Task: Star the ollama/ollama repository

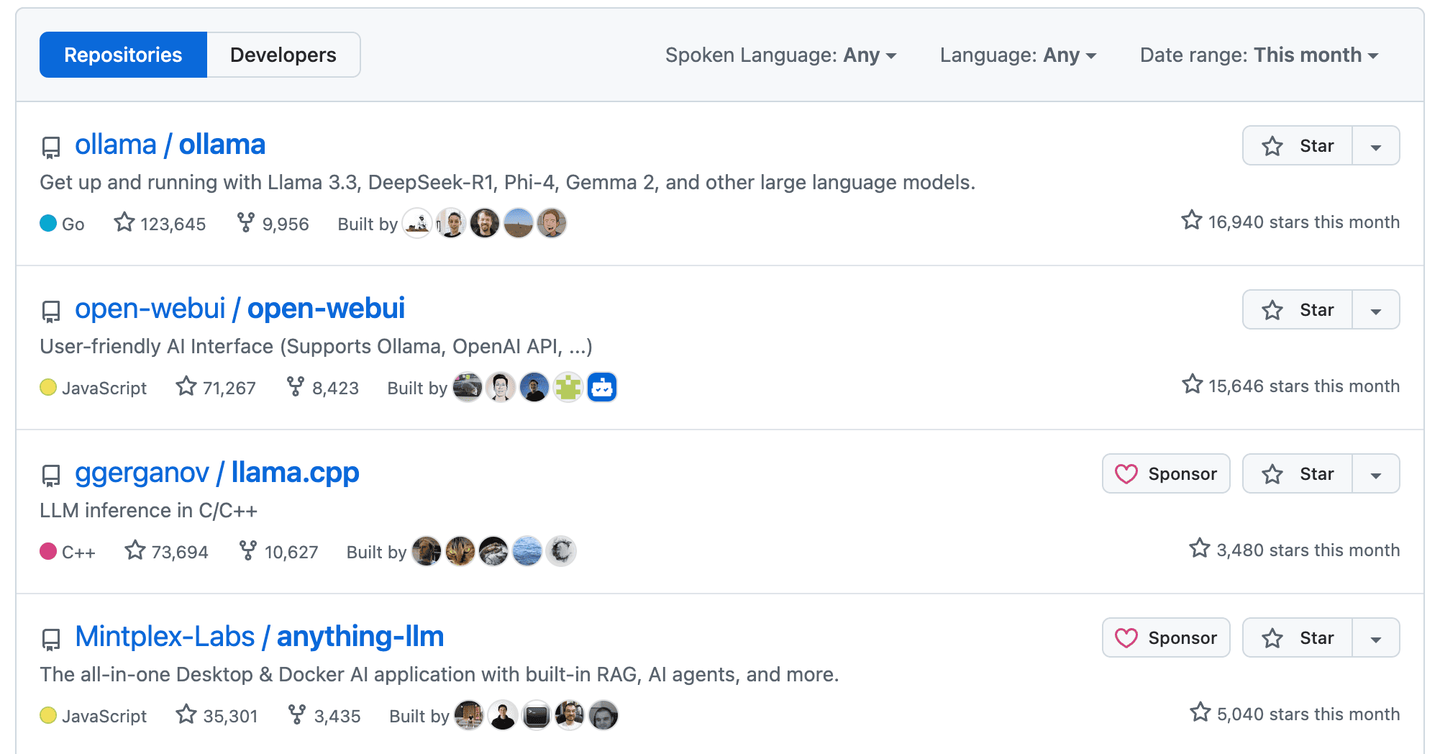Action: 1297,145
